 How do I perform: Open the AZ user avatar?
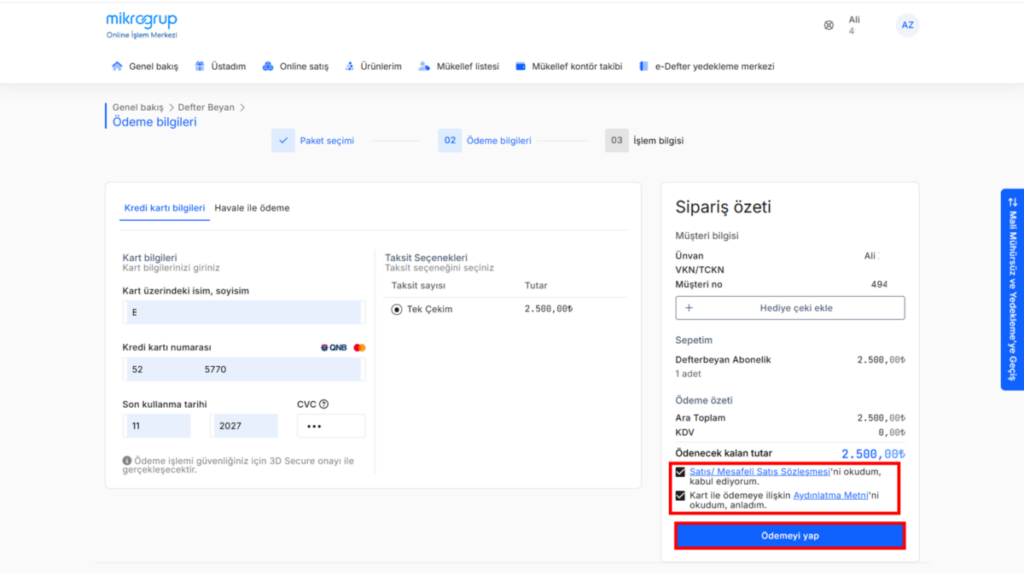[907, 25]
